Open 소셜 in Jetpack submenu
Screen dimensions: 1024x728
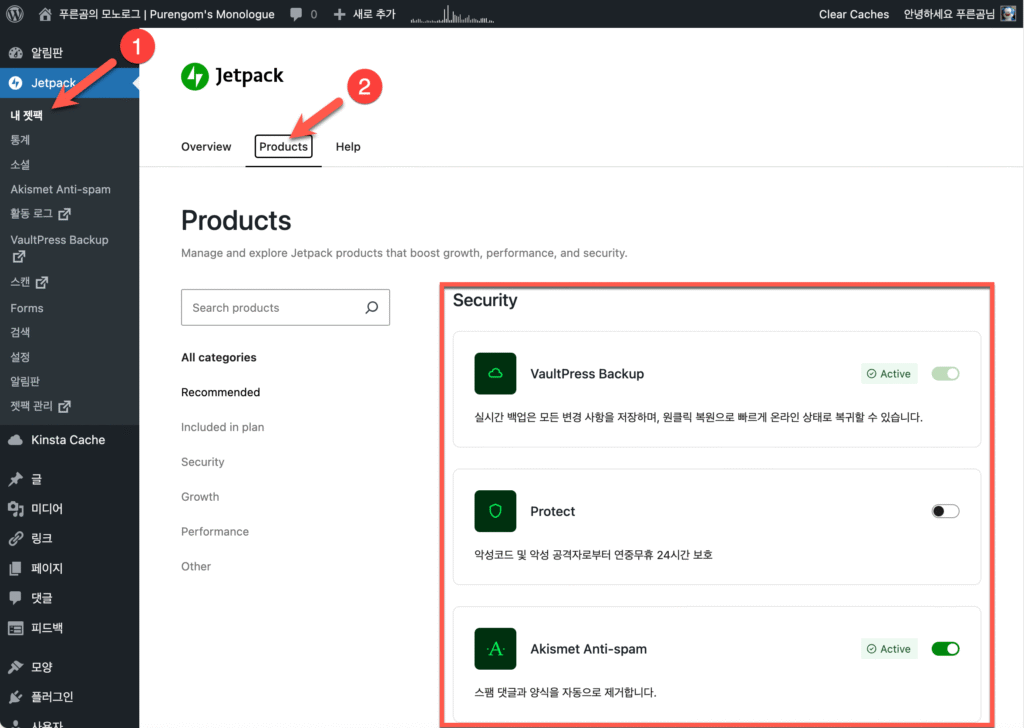[x=20, y=165]
